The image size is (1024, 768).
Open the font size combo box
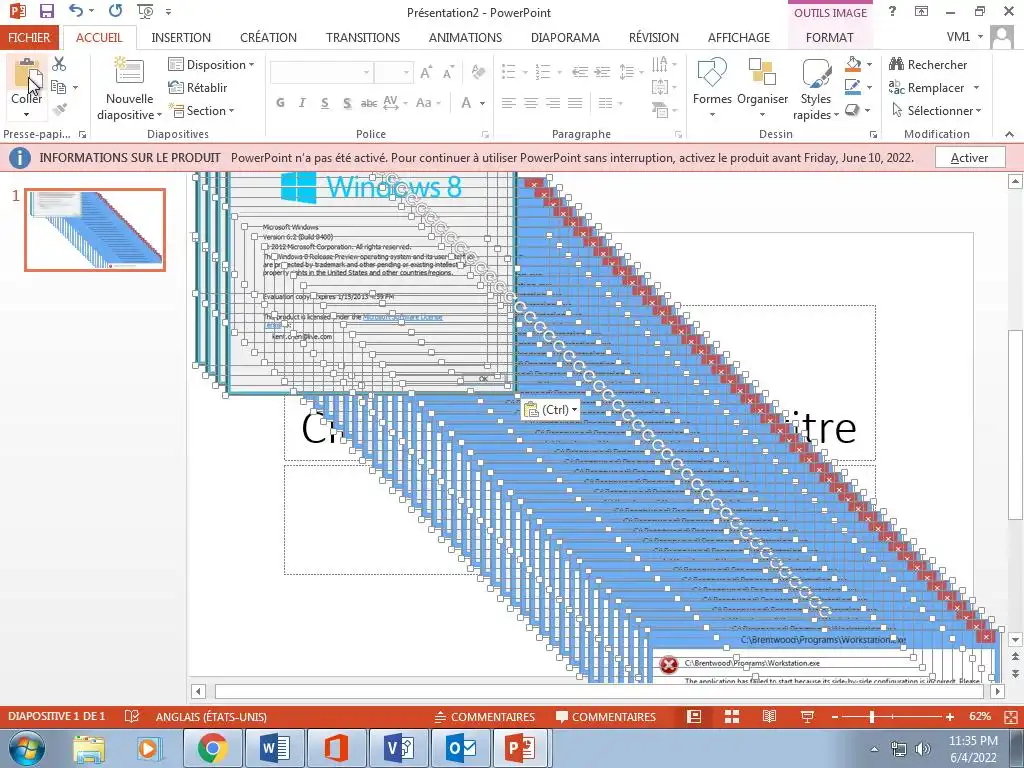tap(394, 72)
